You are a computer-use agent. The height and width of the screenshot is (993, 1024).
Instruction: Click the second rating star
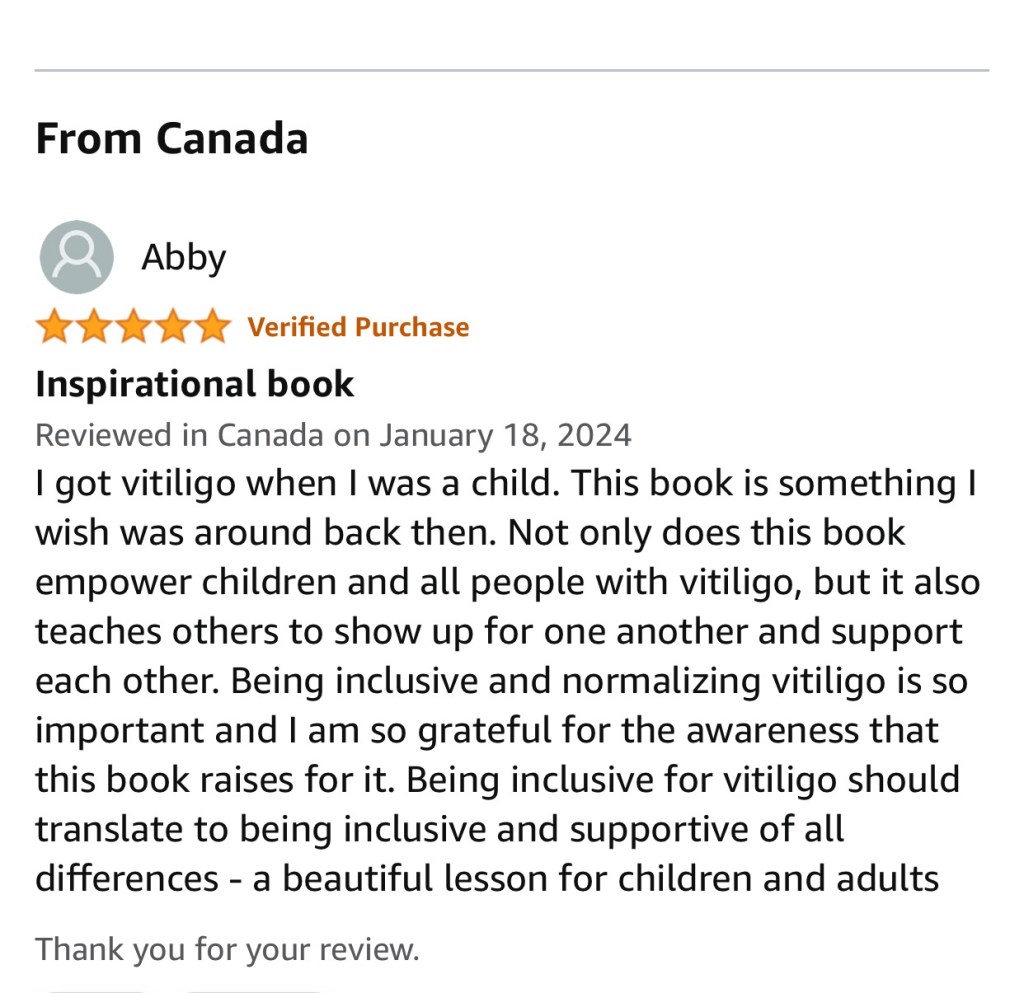click(x=93, y=327)
